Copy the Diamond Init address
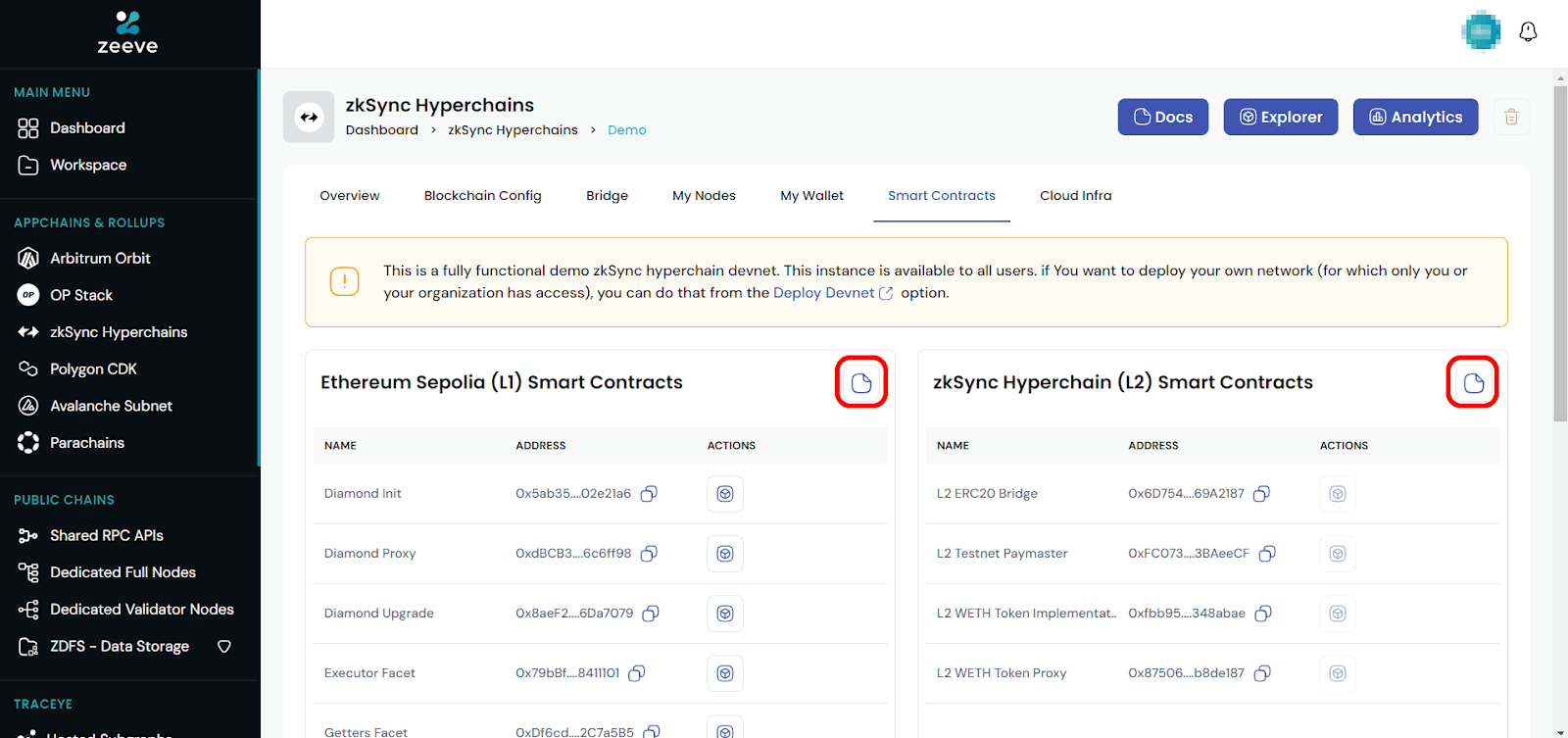This screenshot has width=1568, height=738. point(649,494)
